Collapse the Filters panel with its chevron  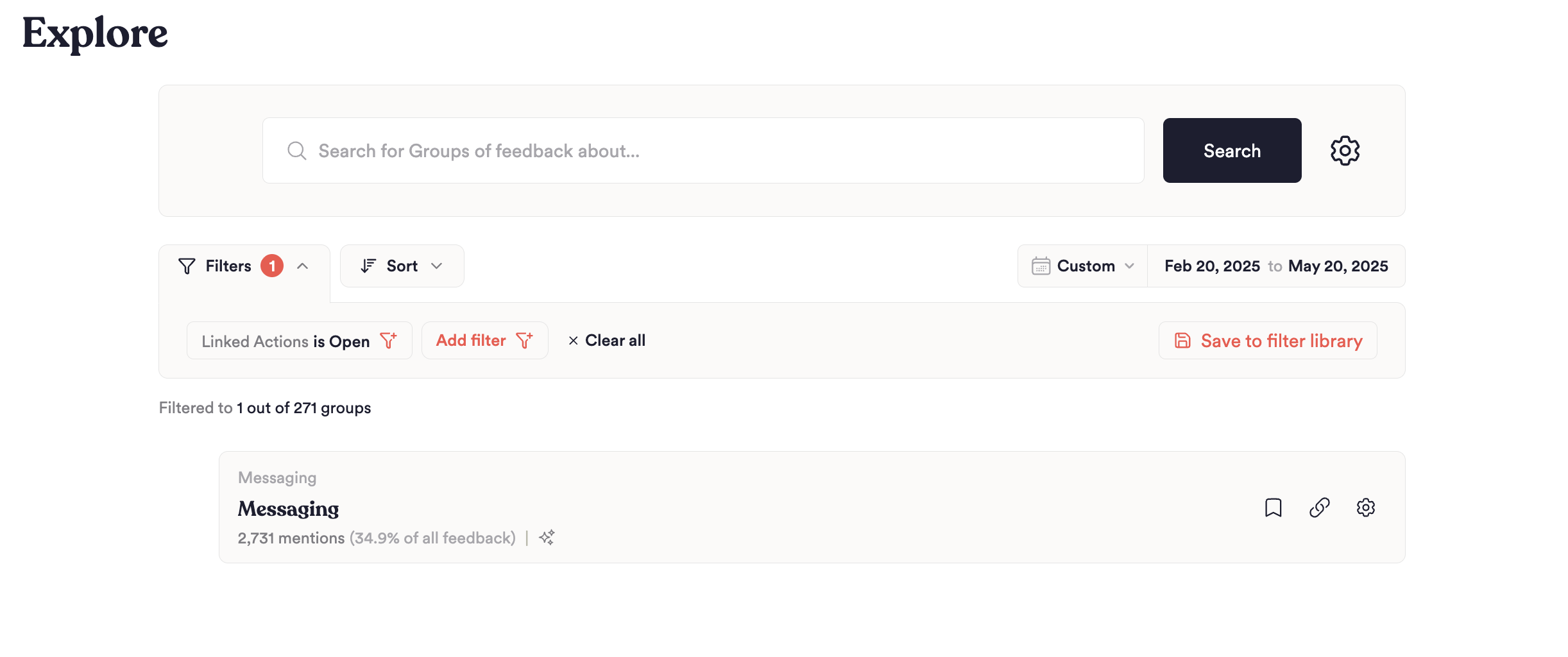[302, 266]
